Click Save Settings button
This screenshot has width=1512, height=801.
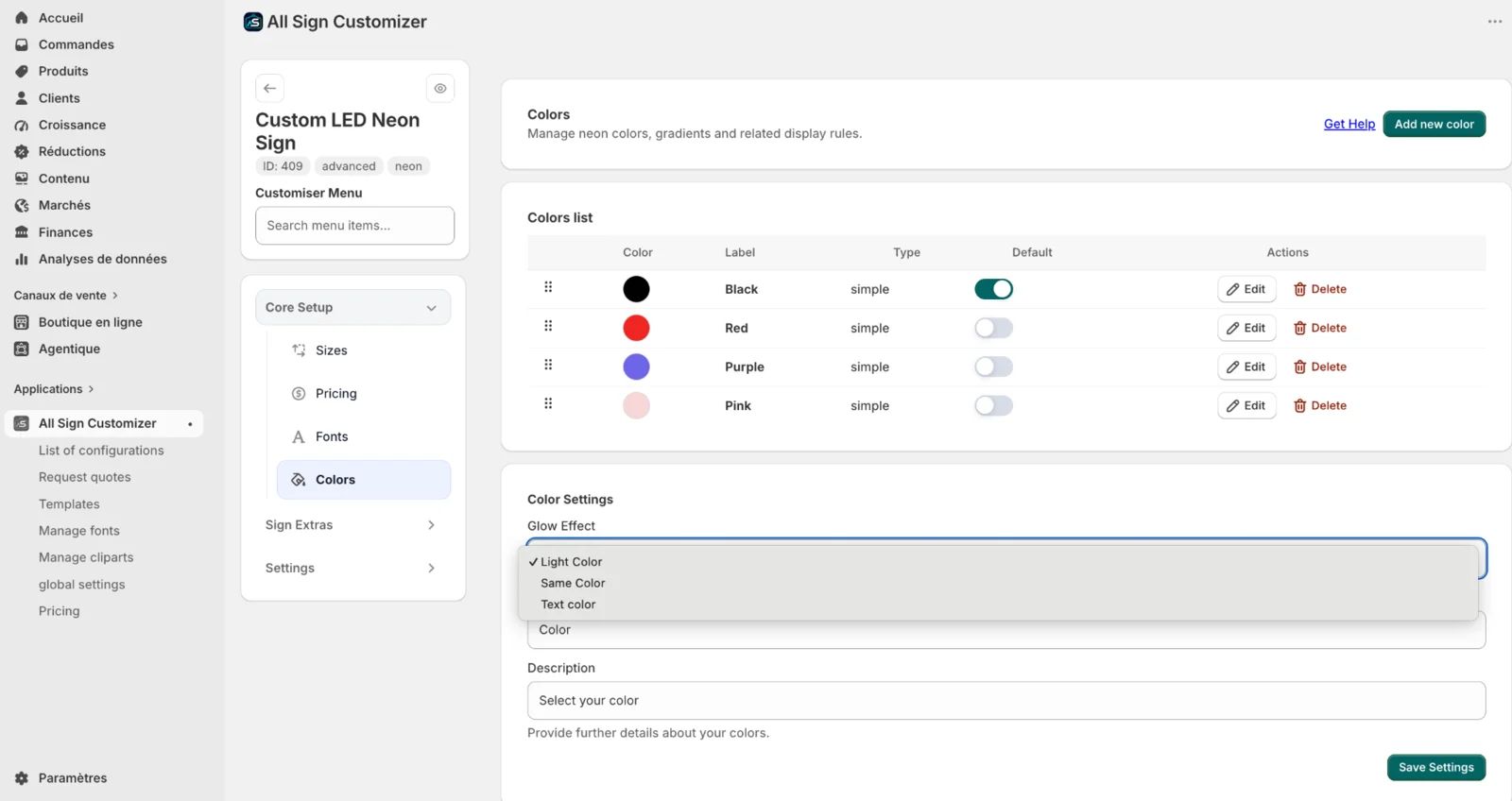pos(1436,767)
